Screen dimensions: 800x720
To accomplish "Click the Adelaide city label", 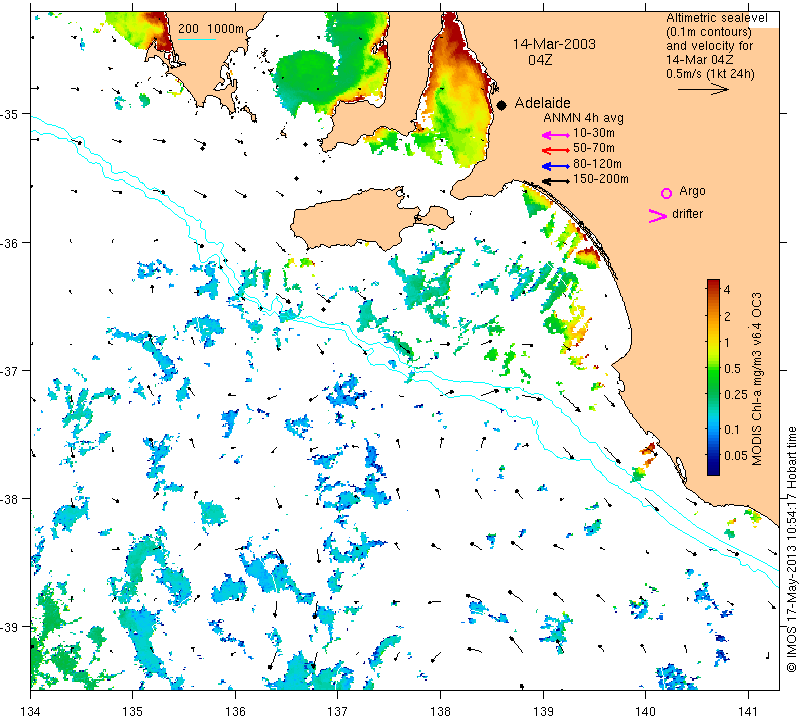I will pos(542,103).
